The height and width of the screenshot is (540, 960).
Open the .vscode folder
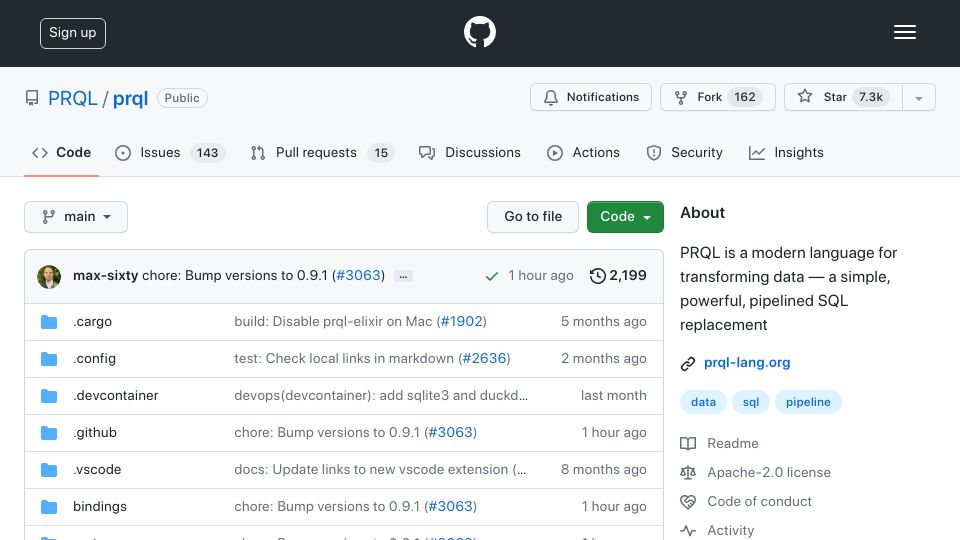[x=97, y=470]
